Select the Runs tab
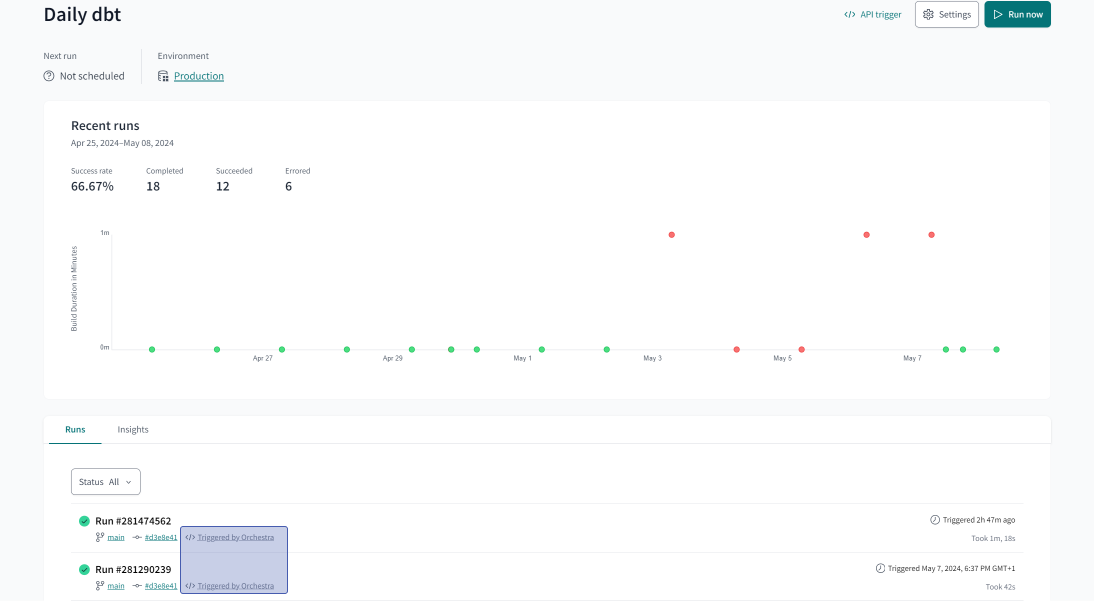The image size is (1094, 601). (x=75, y=430)
